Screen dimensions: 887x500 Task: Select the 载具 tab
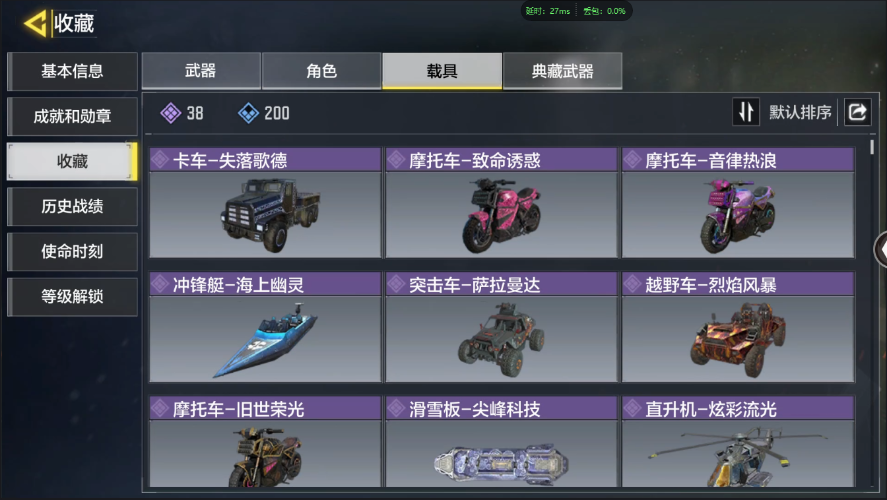tap(442, 71)
